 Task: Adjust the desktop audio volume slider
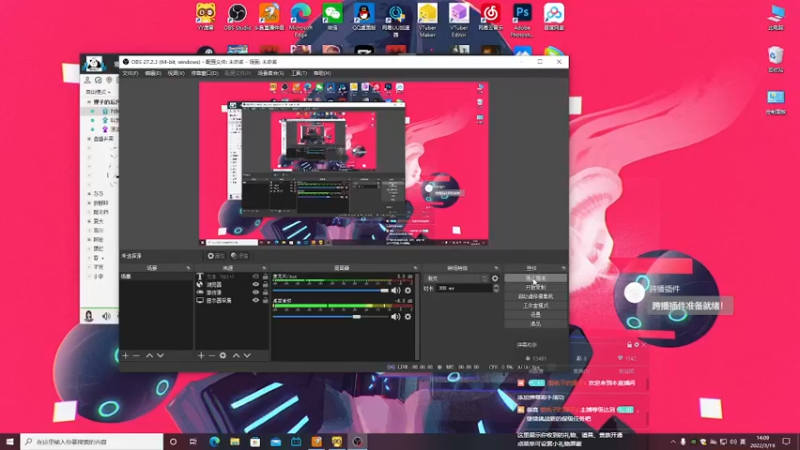click(331, 317)
